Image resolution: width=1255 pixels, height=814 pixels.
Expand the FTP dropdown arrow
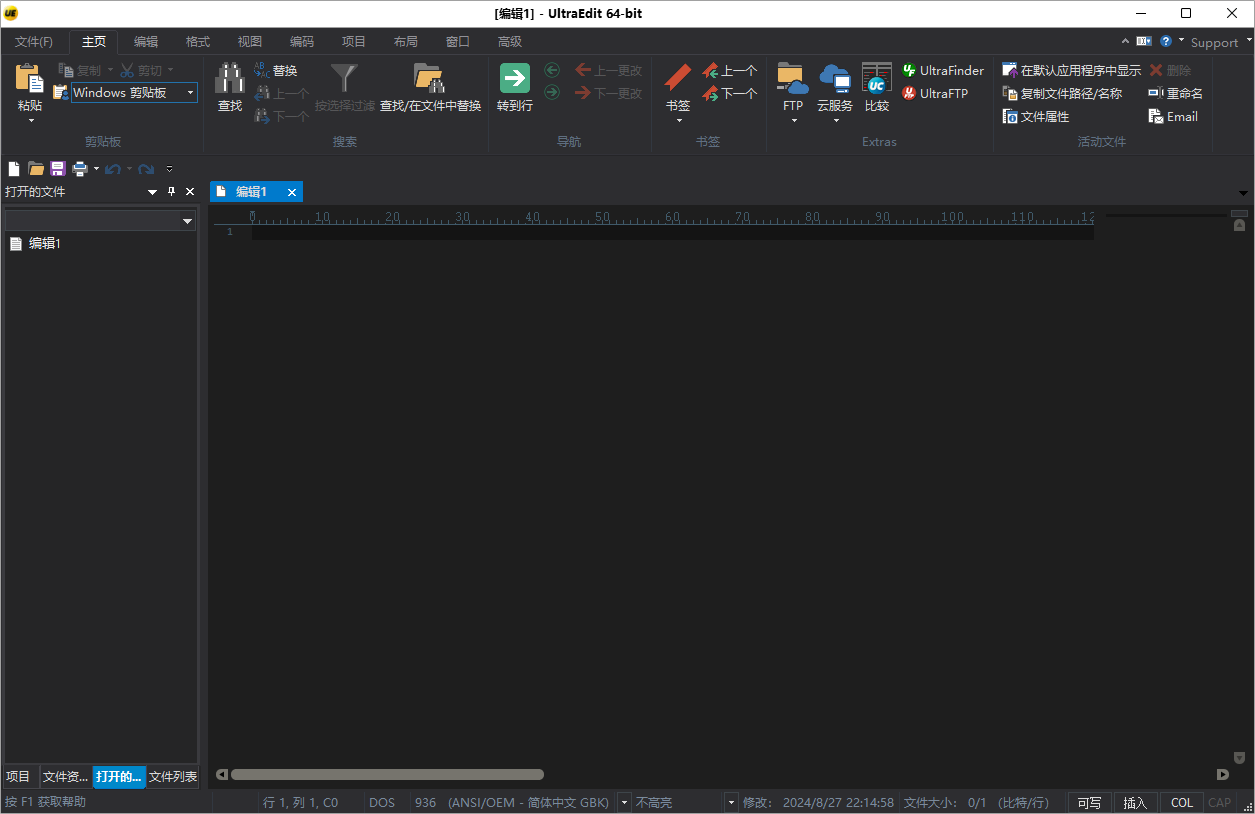tap(793, 121)
